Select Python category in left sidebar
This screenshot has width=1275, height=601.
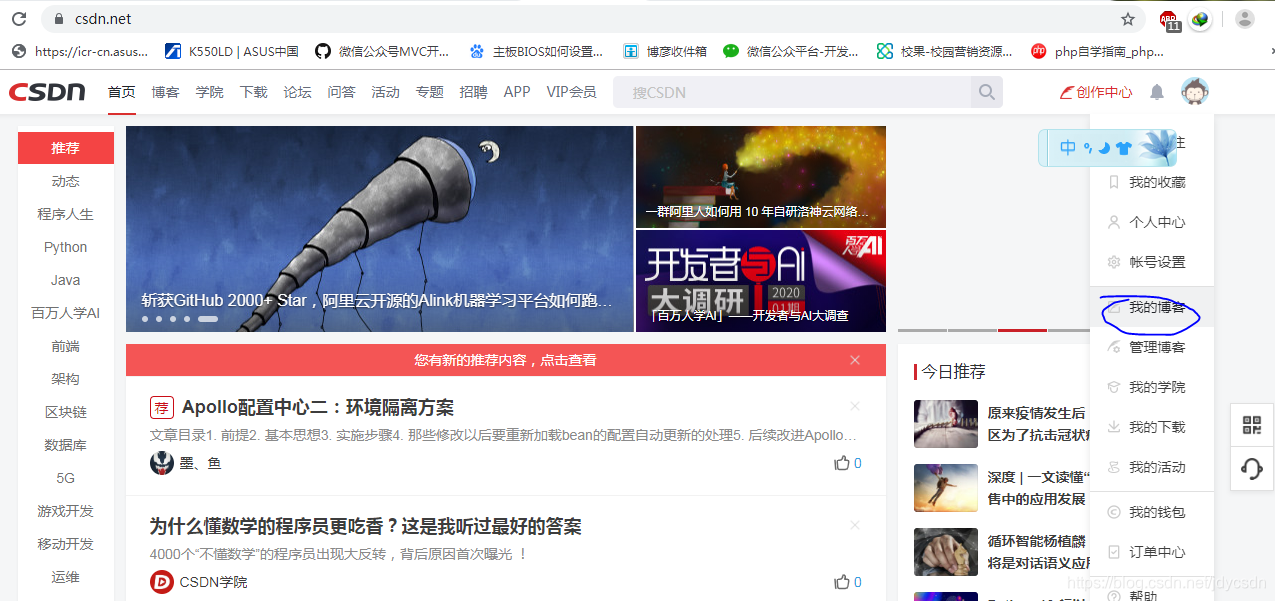pyautogui.click(x=66, y=247)
